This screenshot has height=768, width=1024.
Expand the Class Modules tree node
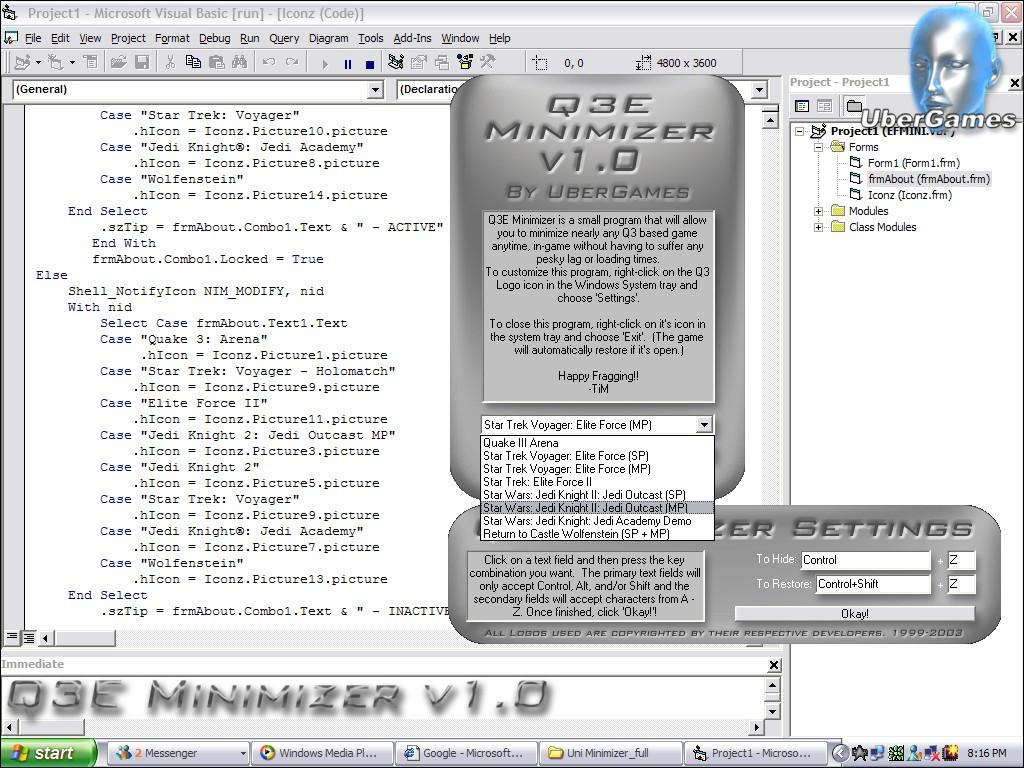click(x=818, y=227)
